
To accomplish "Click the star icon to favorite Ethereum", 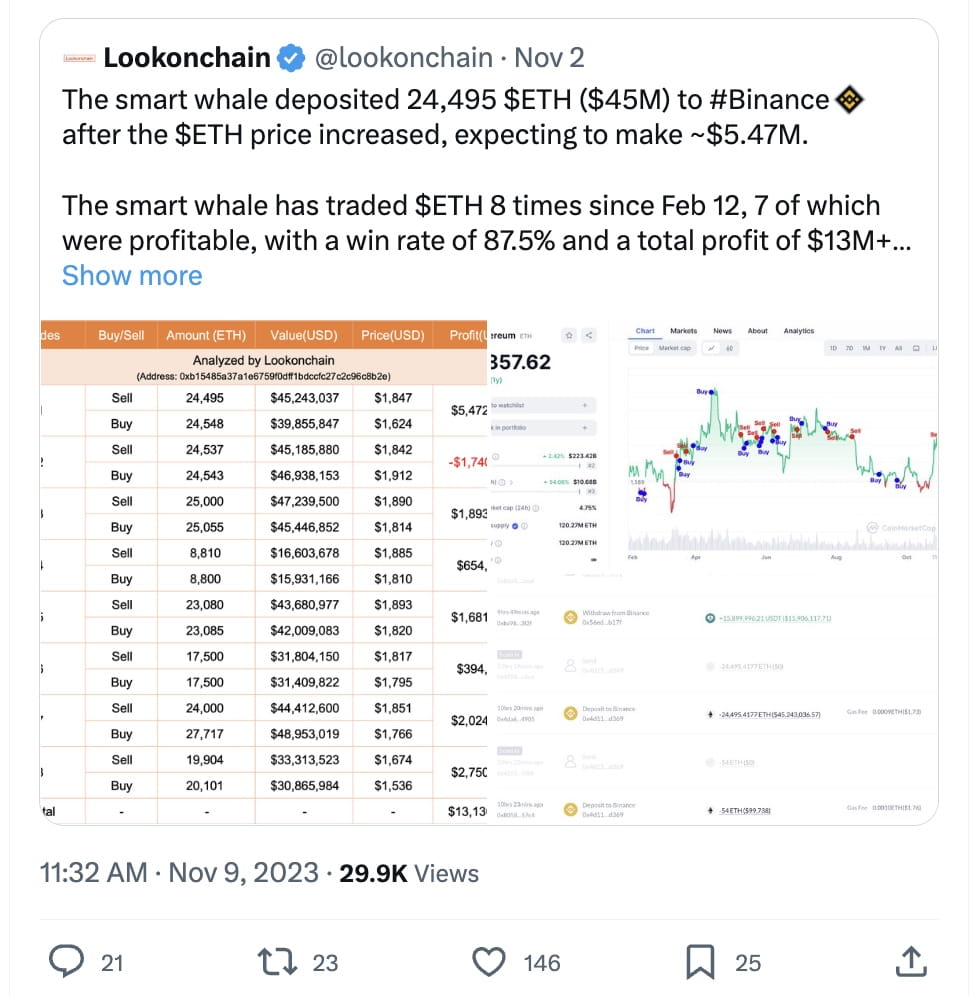I will (x=569, y=336).
